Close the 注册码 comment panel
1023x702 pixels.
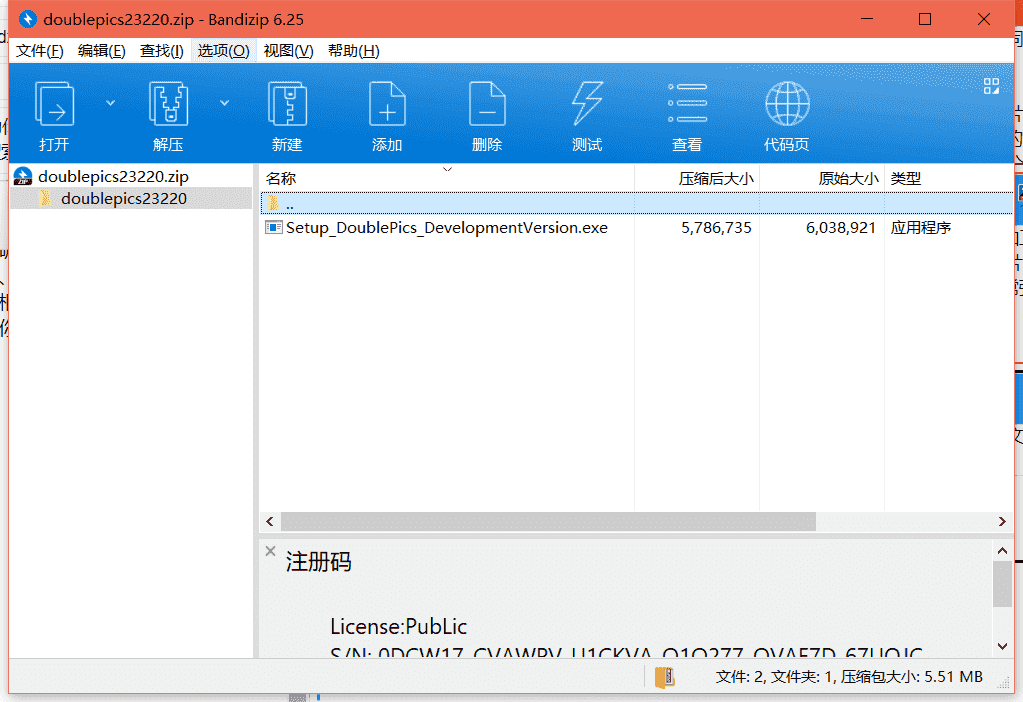271,551
